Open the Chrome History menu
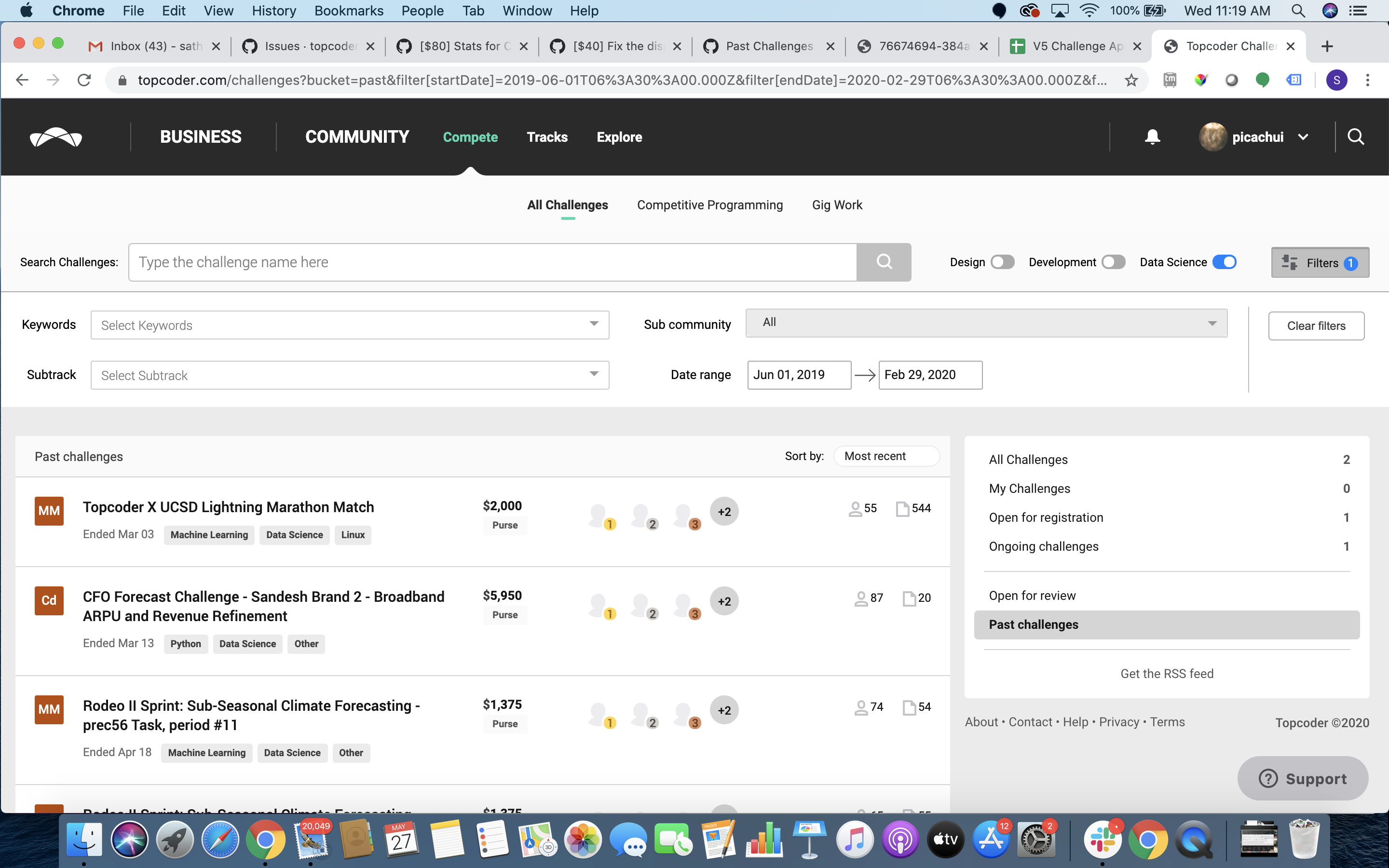The image size is (1389, 868). [274, 10]
